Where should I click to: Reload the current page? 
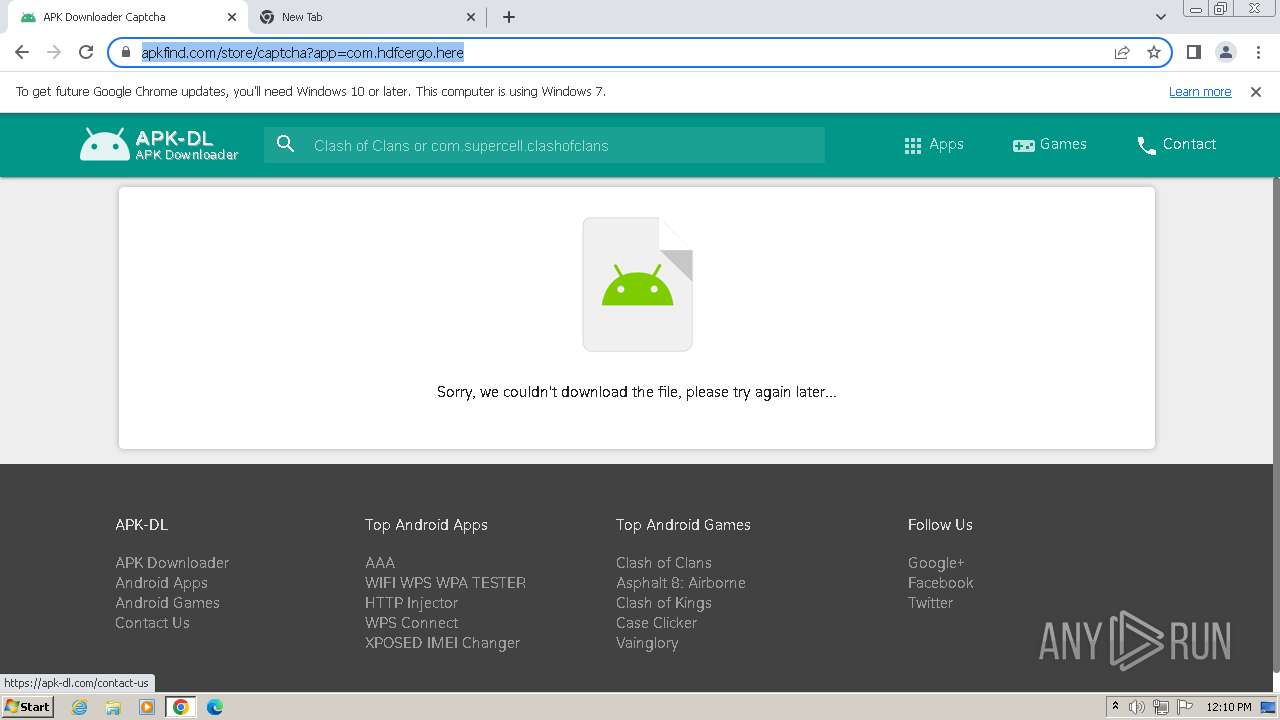[86, 52]
